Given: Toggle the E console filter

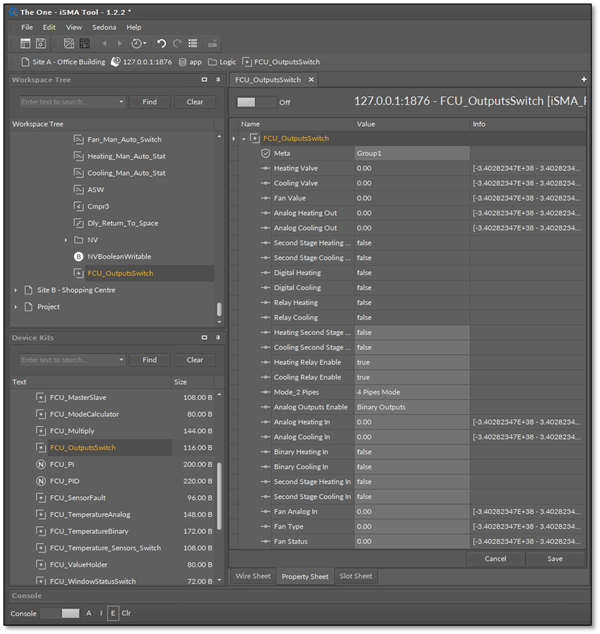Looking at the screenshot, I should (113, 613).
